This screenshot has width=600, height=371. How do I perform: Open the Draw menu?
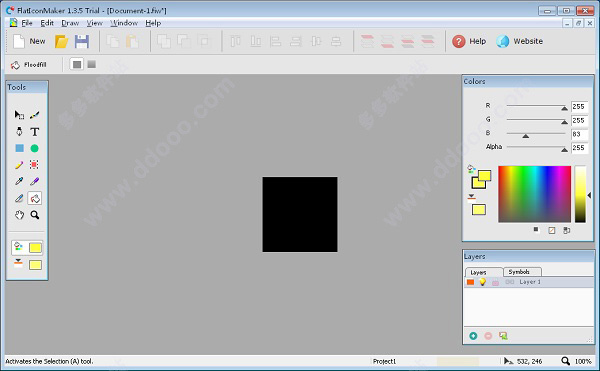coord(70,23)
